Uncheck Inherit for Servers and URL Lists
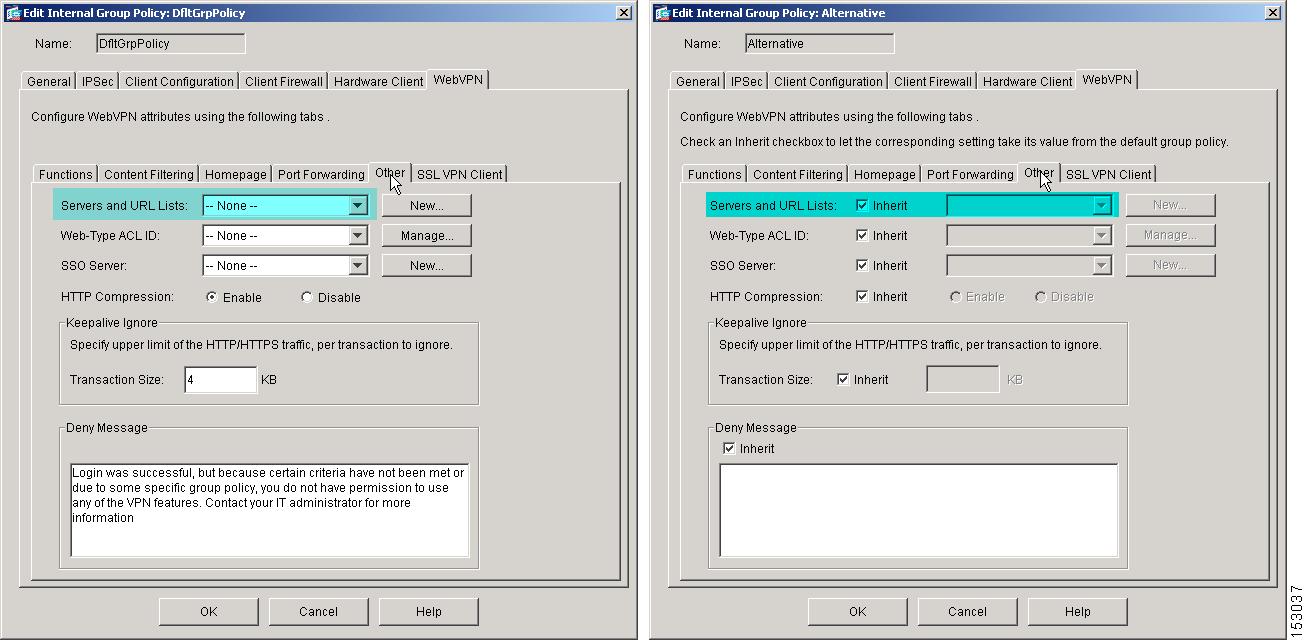This screenshot has width=1305, height=640. [x=862, y=205]
